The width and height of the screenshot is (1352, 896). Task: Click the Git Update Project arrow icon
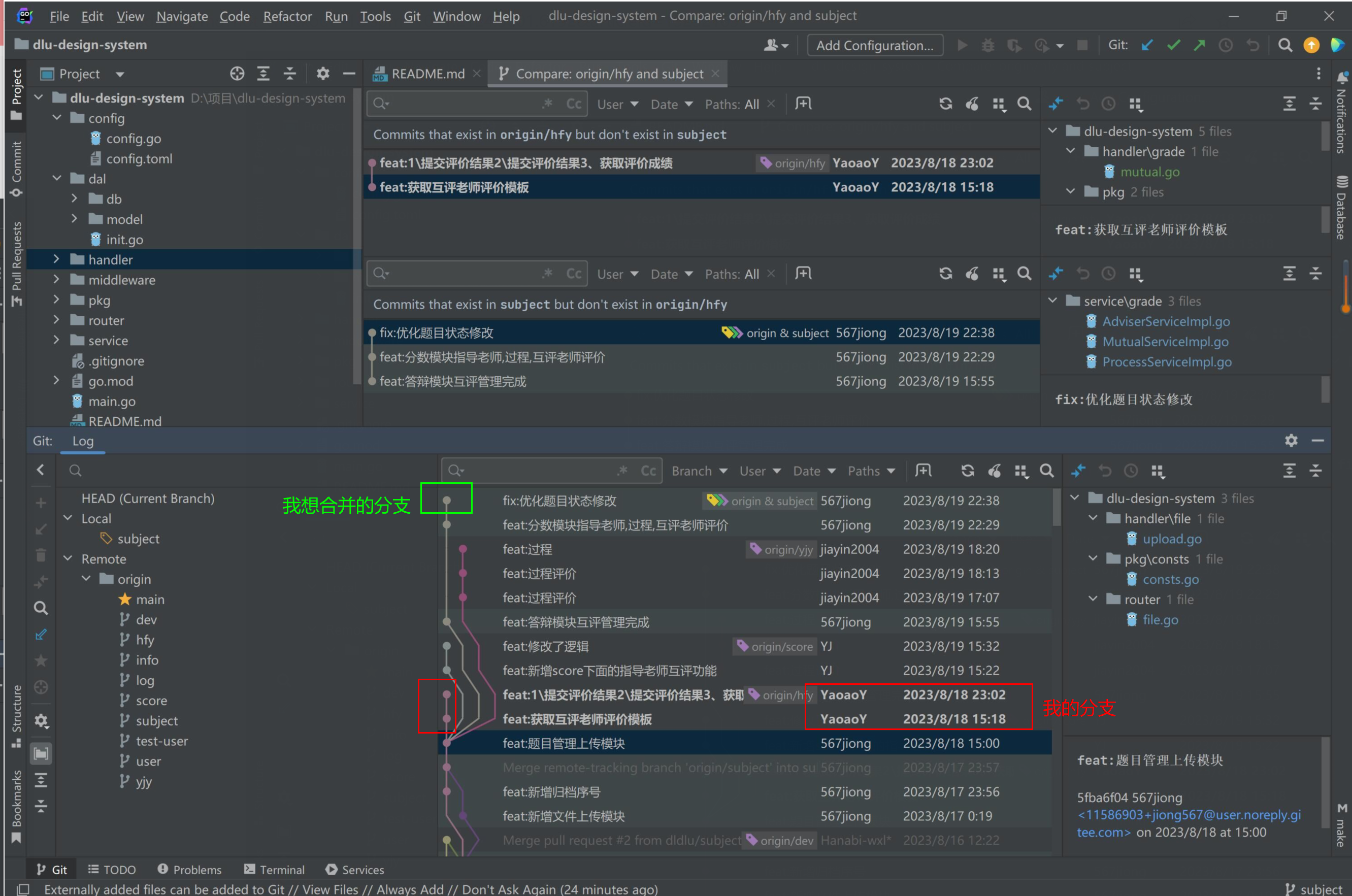1147,45
